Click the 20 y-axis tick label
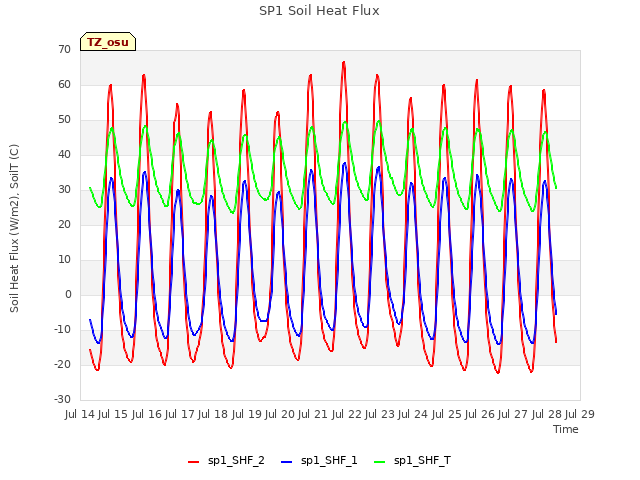 (x=64, y=225)
